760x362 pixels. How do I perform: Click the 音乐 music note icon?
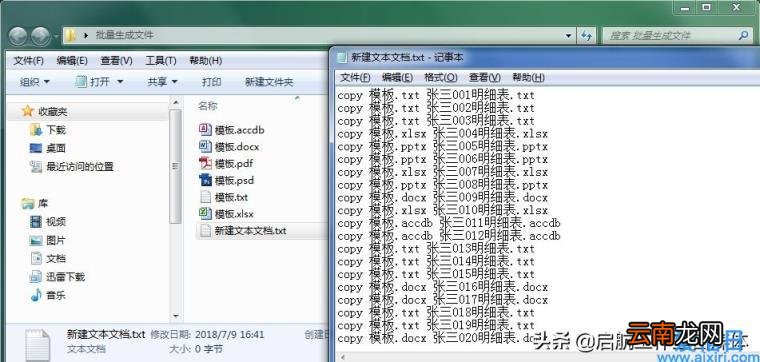35,295
